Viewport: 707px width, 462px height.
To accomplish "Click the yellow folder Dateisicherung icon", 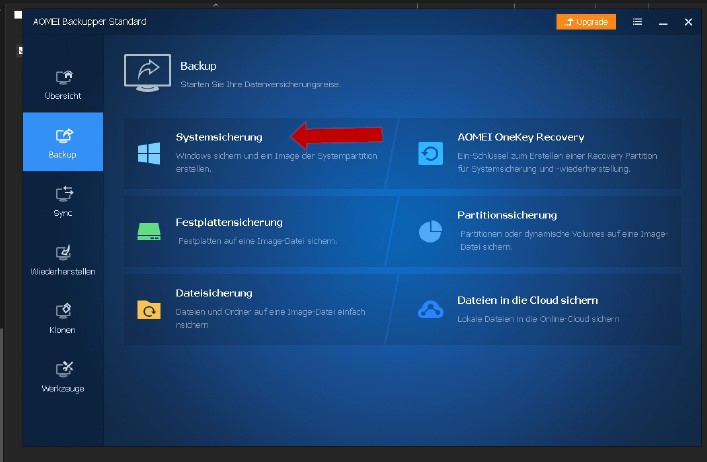I will point(149,310).
